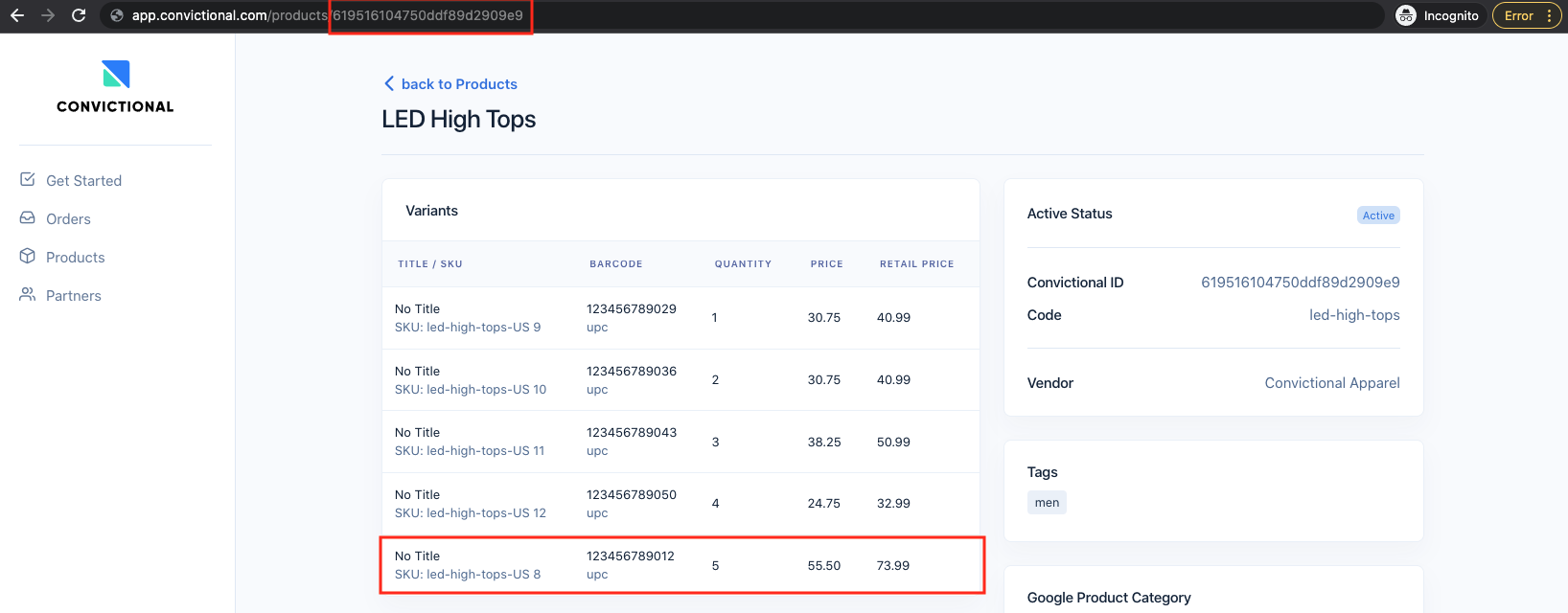
Task: Click the Partners people icon
Action: [x=28, y=294]
